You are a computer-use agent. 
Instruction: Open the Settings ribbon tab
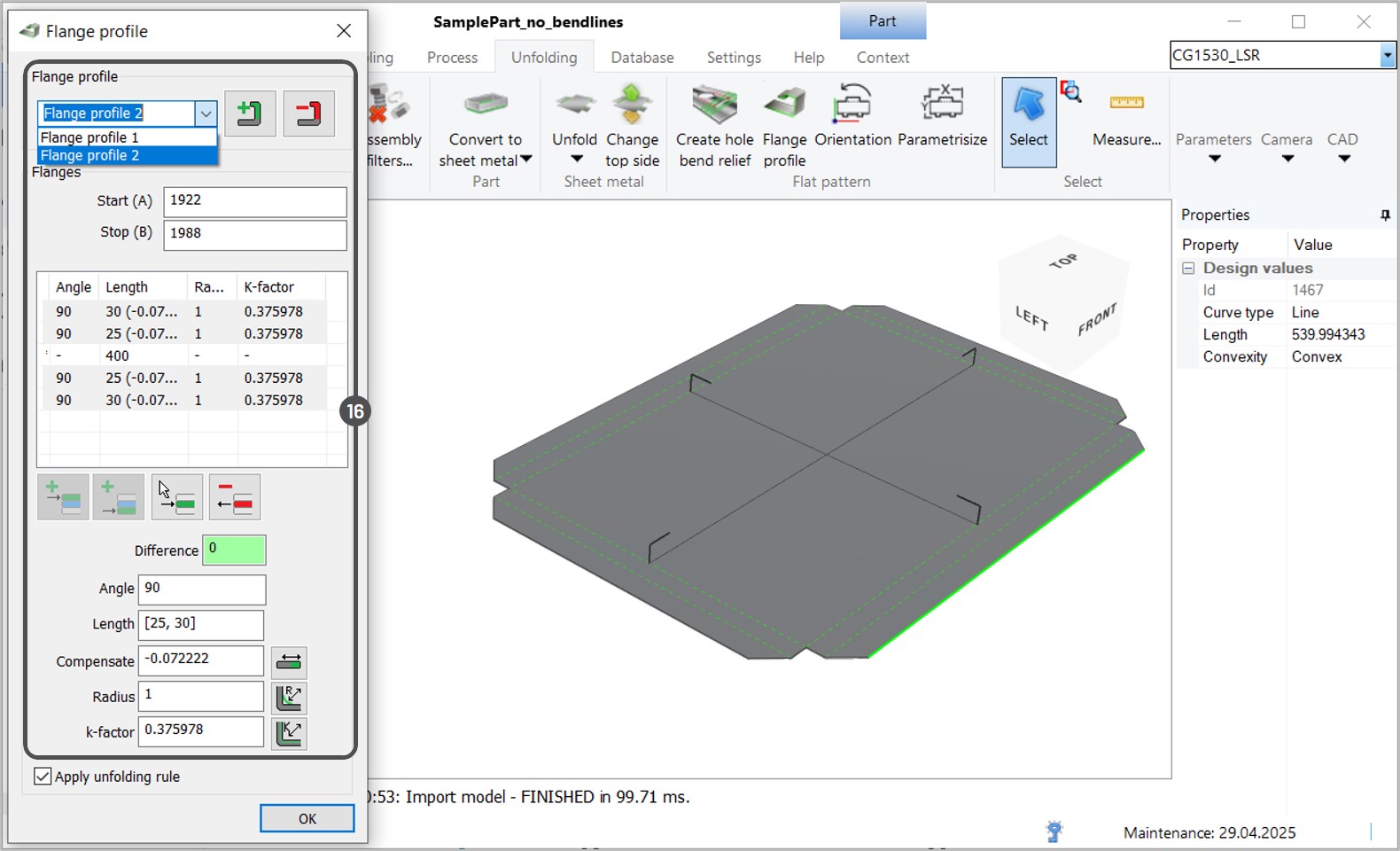[734, 58]
